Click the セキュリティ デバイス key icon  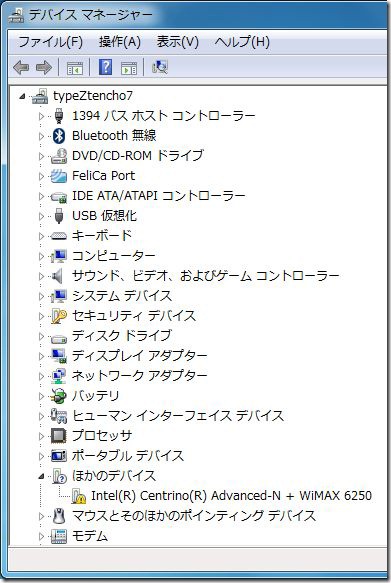(x=59, y=316)
